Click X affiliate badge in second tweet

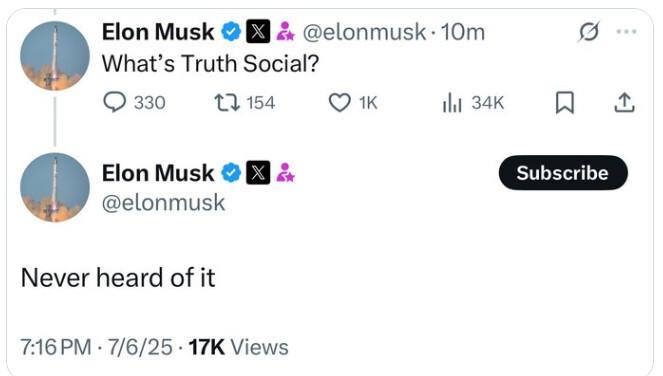click(x=258, y=173)
